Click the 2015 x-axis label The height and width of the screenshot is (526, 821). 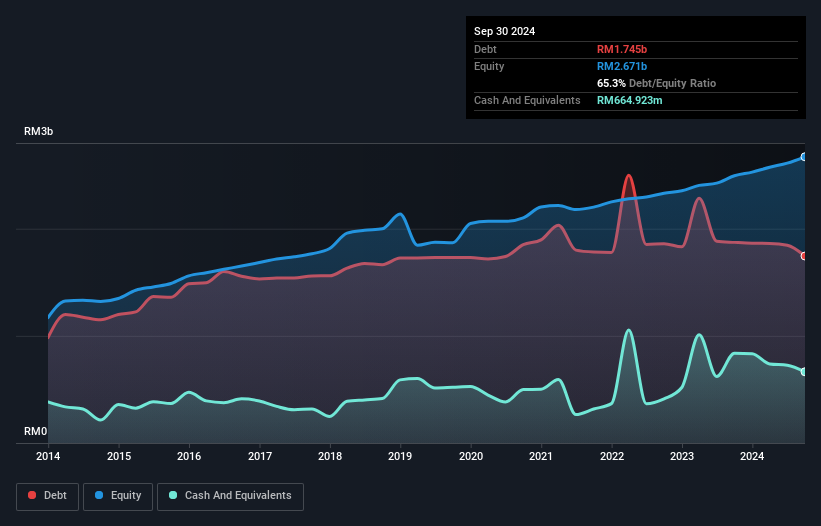[x=119, y=456]
